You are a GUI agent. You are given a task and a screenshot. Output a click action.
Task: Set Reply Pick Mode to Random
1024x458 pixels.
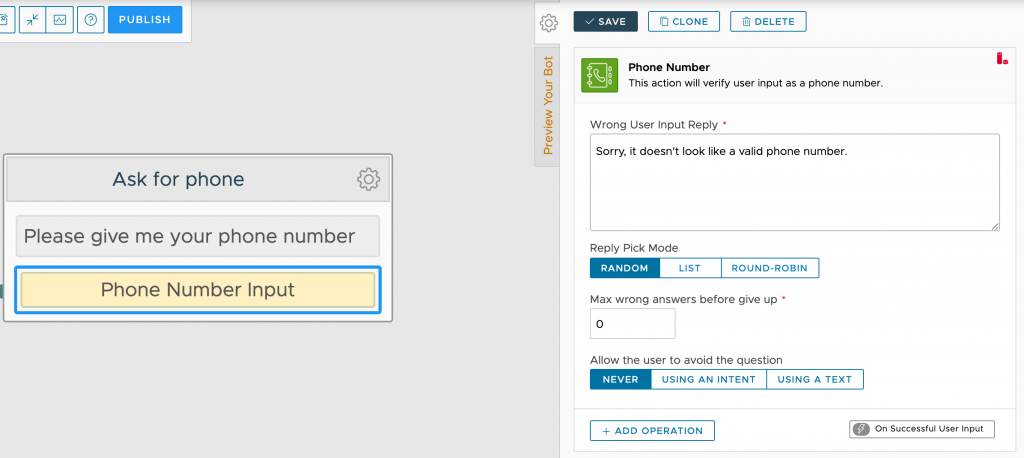[x=625, y=268]
